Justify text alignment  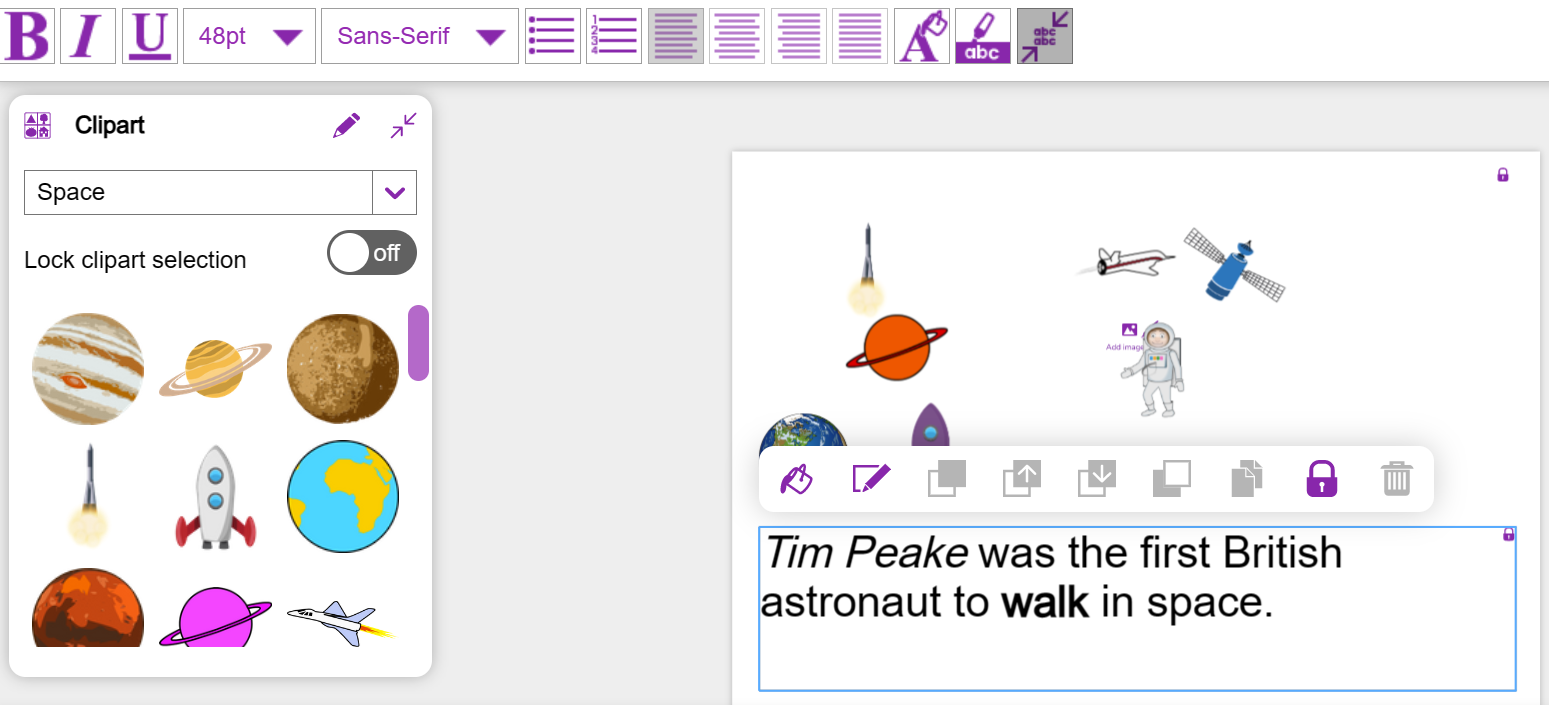pyautogui.click(x=860, y=36)
